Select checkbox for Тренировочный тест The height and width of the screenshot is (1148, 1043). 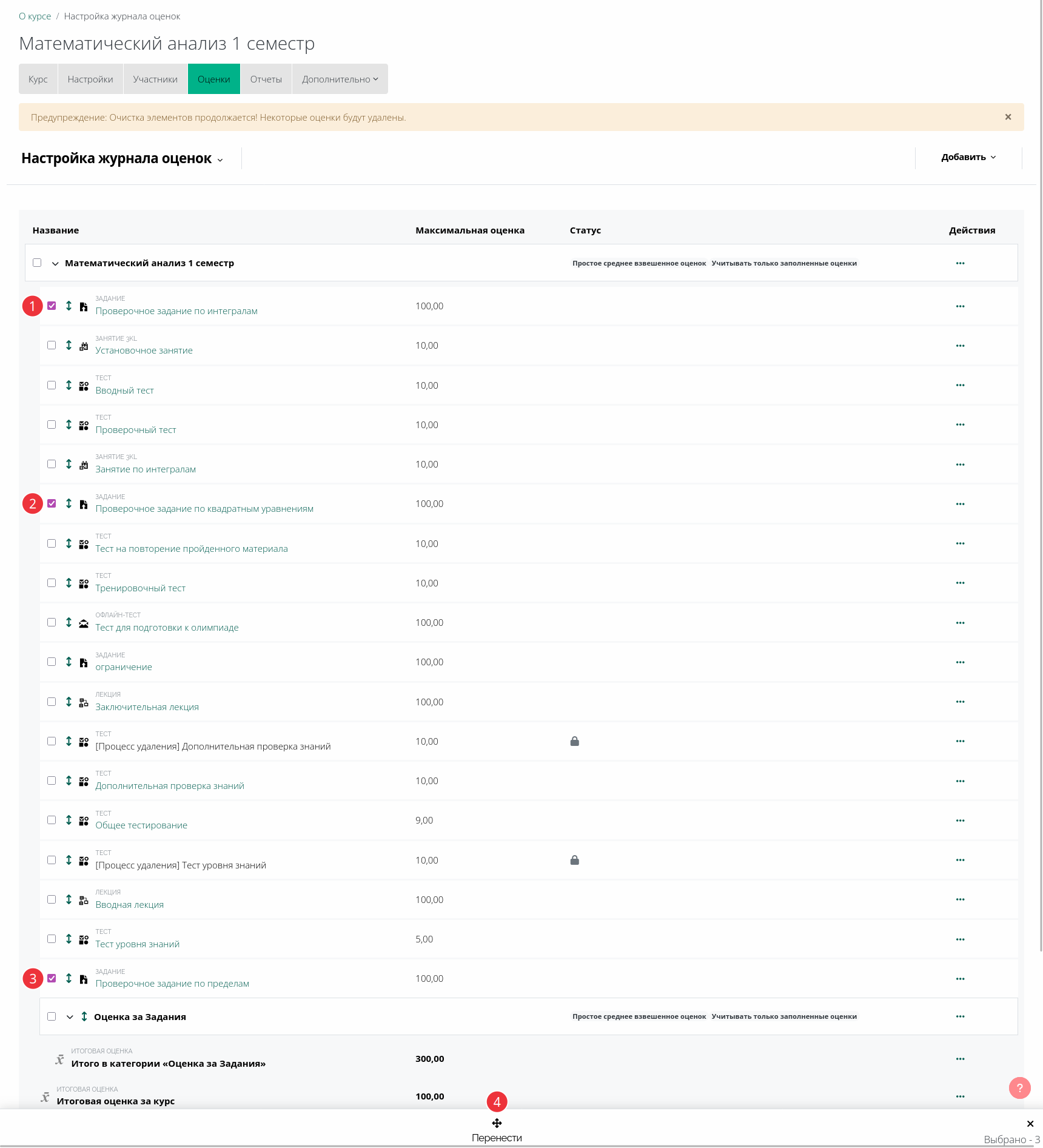pyautogui.click(x=52, y=583)
